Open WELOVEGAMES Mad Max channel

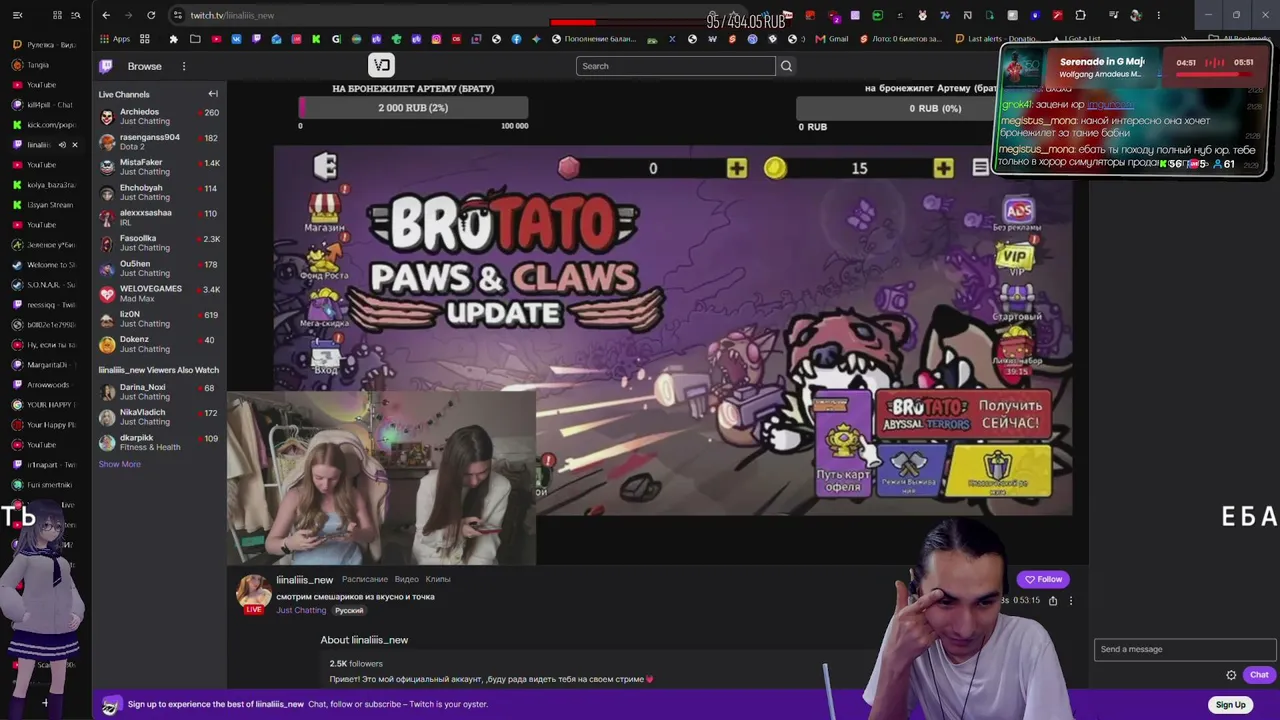point(159,294)
